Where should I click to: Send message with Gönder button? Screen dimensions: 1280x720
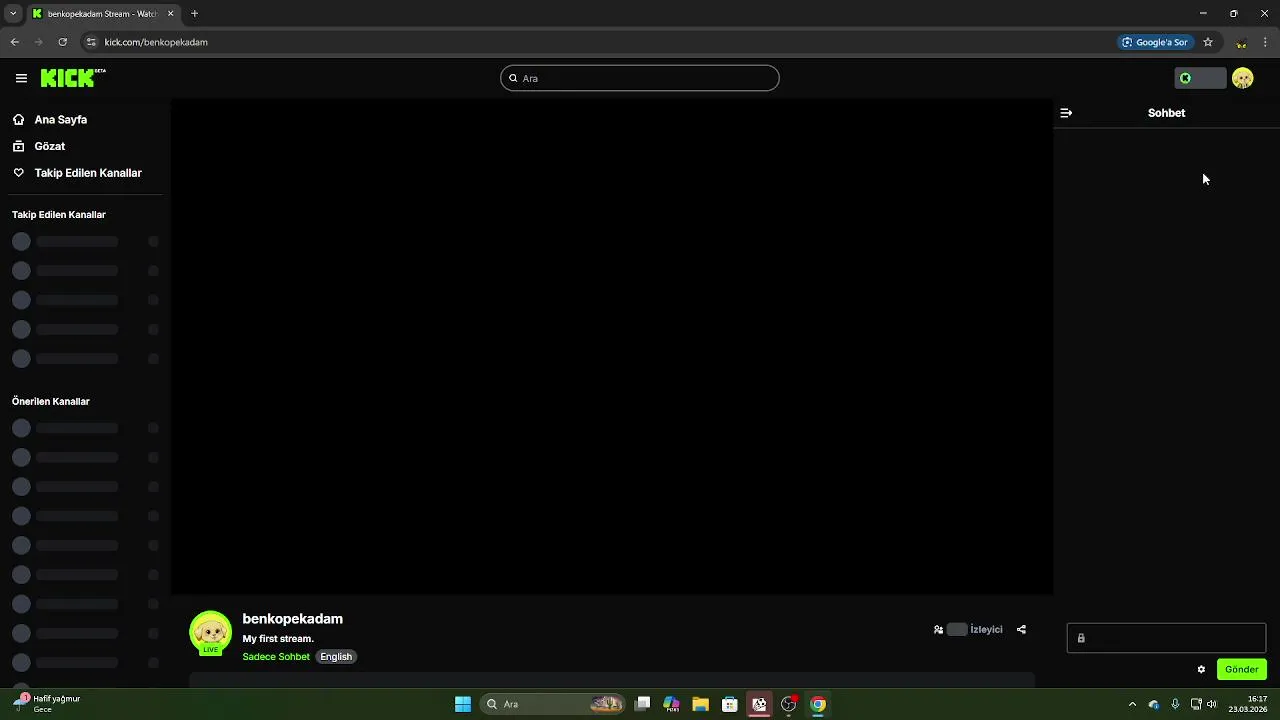click(1242, 669)
